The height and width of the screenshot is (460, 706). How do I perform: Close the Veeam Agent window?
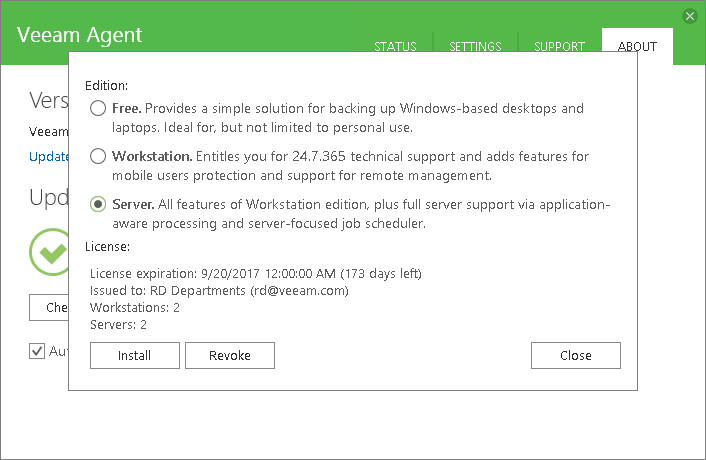click(690, 16)
